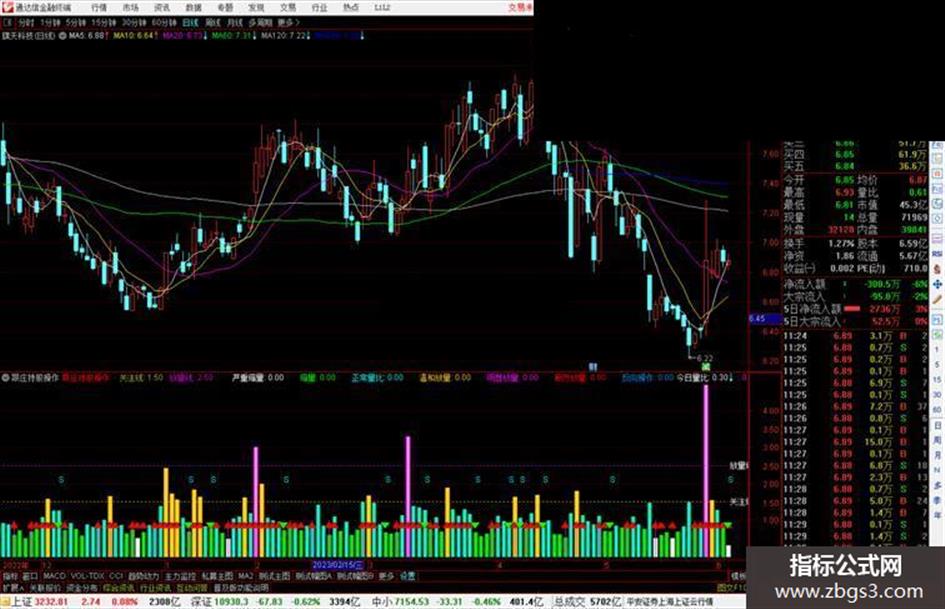Apply the 主力监控 indicator
945x609 pixels.
pos(181,576)
